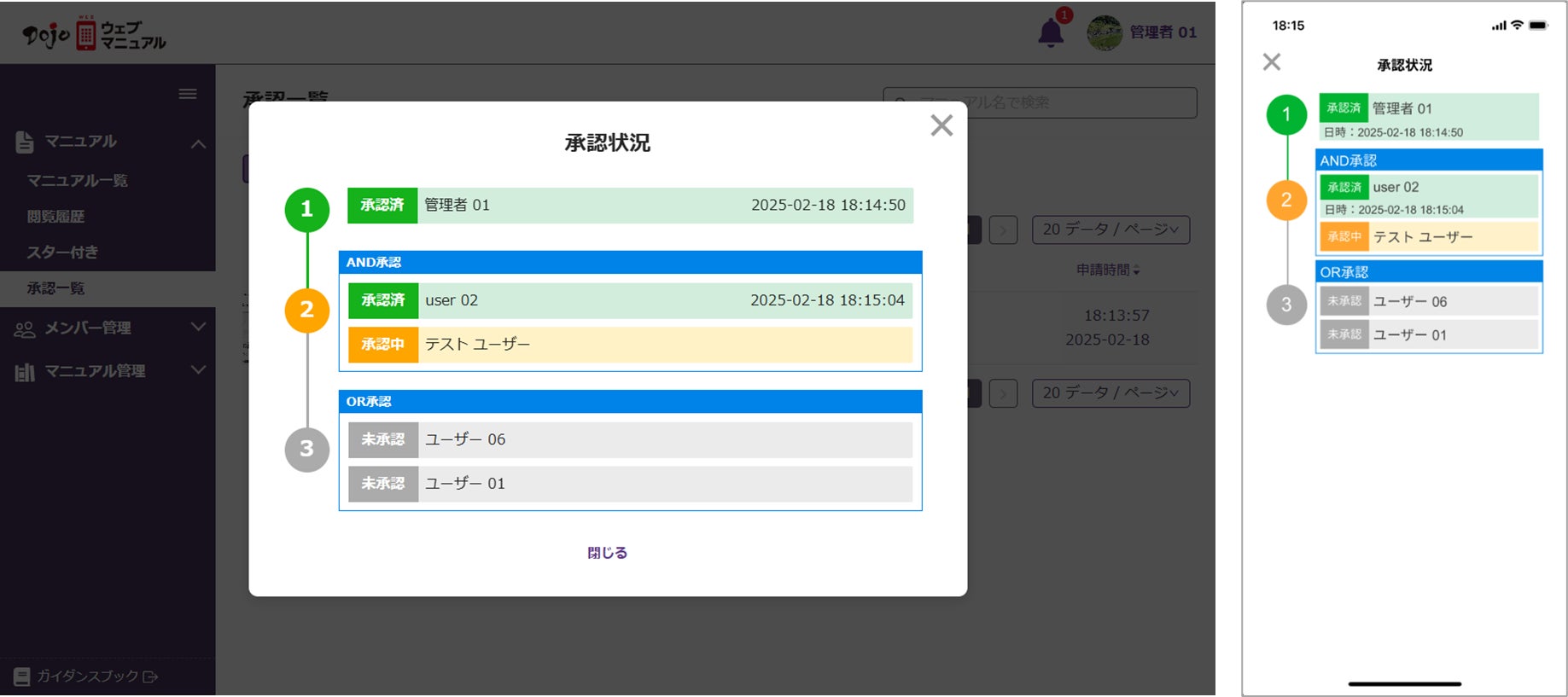Open マニュアル一覧 in the sidebar
Image resolution: width=1568 pixels, height=697 pixels.
pos(78,180)
